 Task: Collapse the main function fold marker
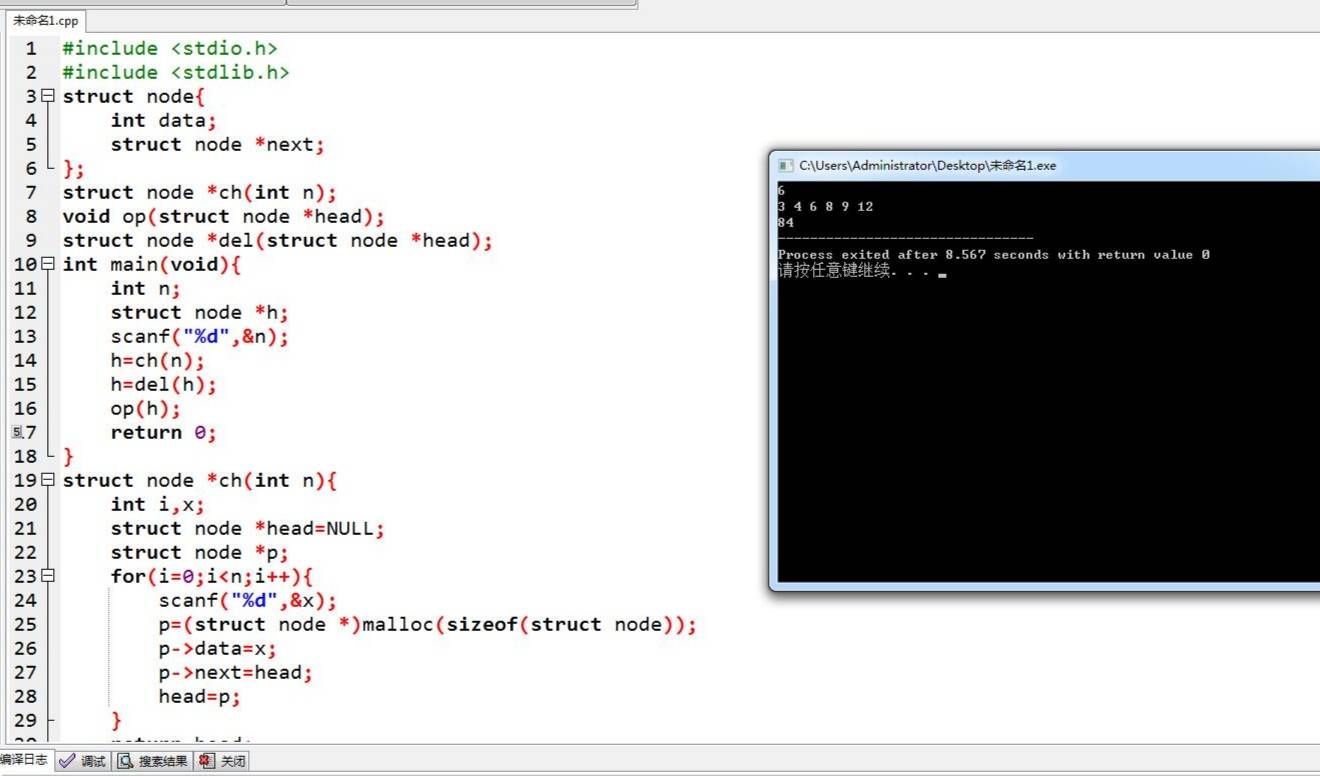point(47,264)
